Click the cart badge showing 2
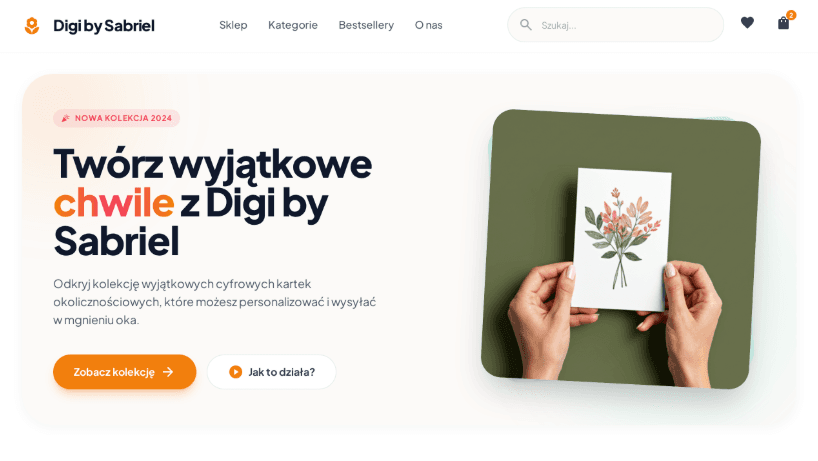Viewport: 818px width, 461px height. click(x=791, y=15)
